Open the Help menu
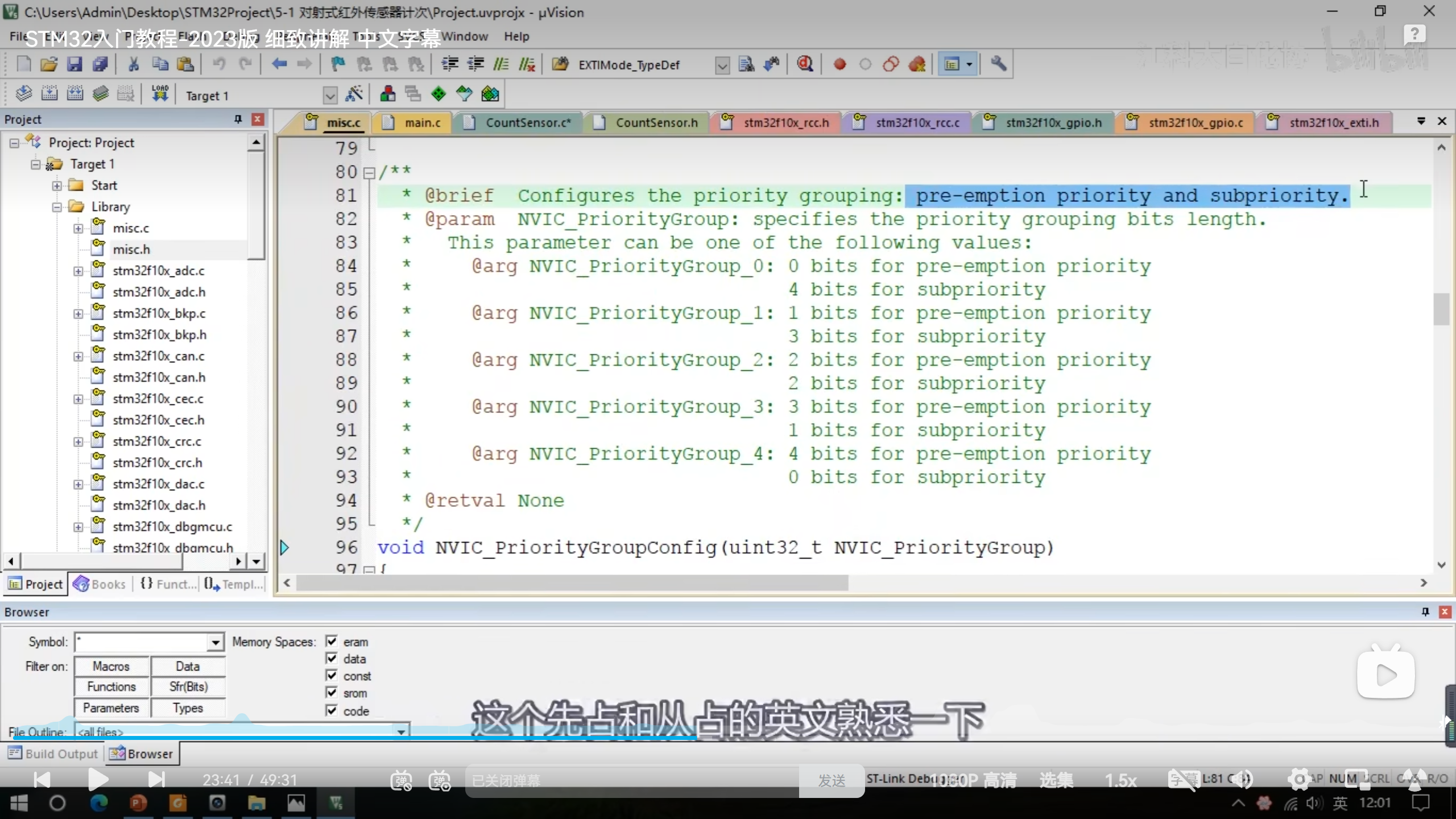 [516, 36]
